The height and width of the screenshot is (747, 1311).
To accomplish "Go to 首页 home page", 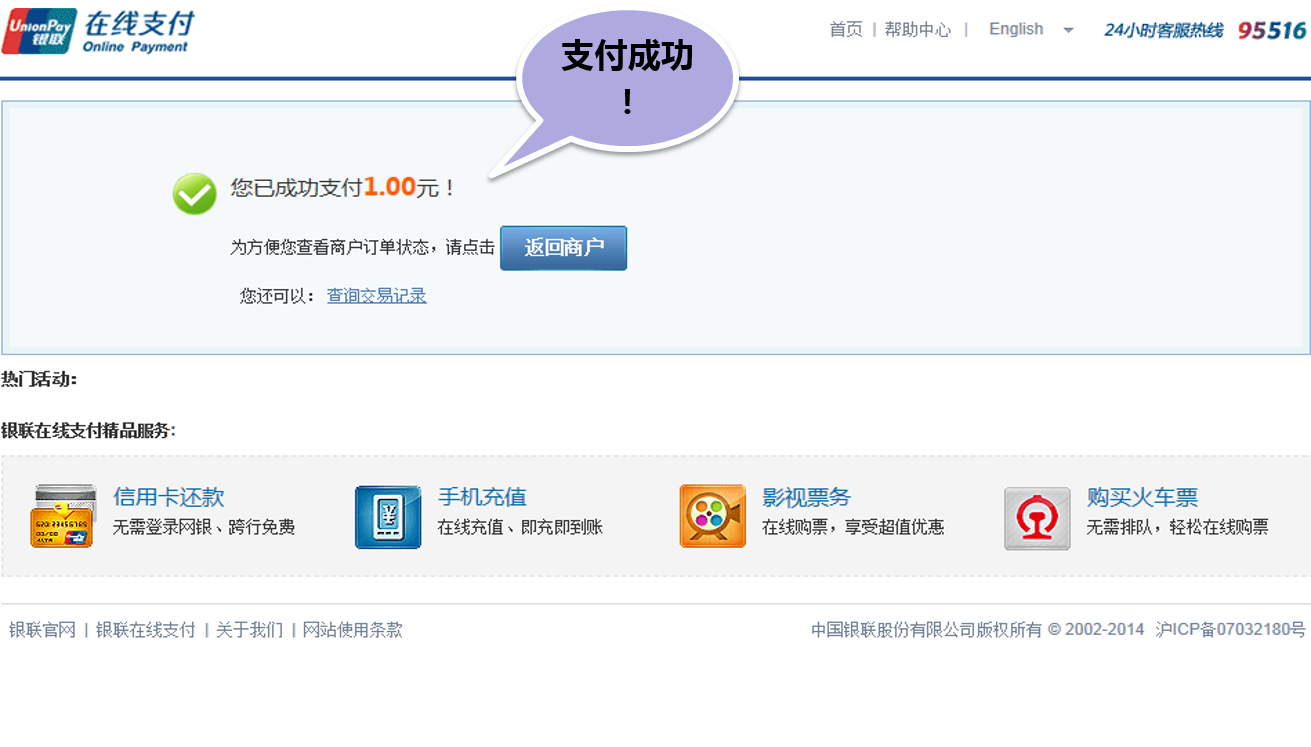I will point(845,29).
